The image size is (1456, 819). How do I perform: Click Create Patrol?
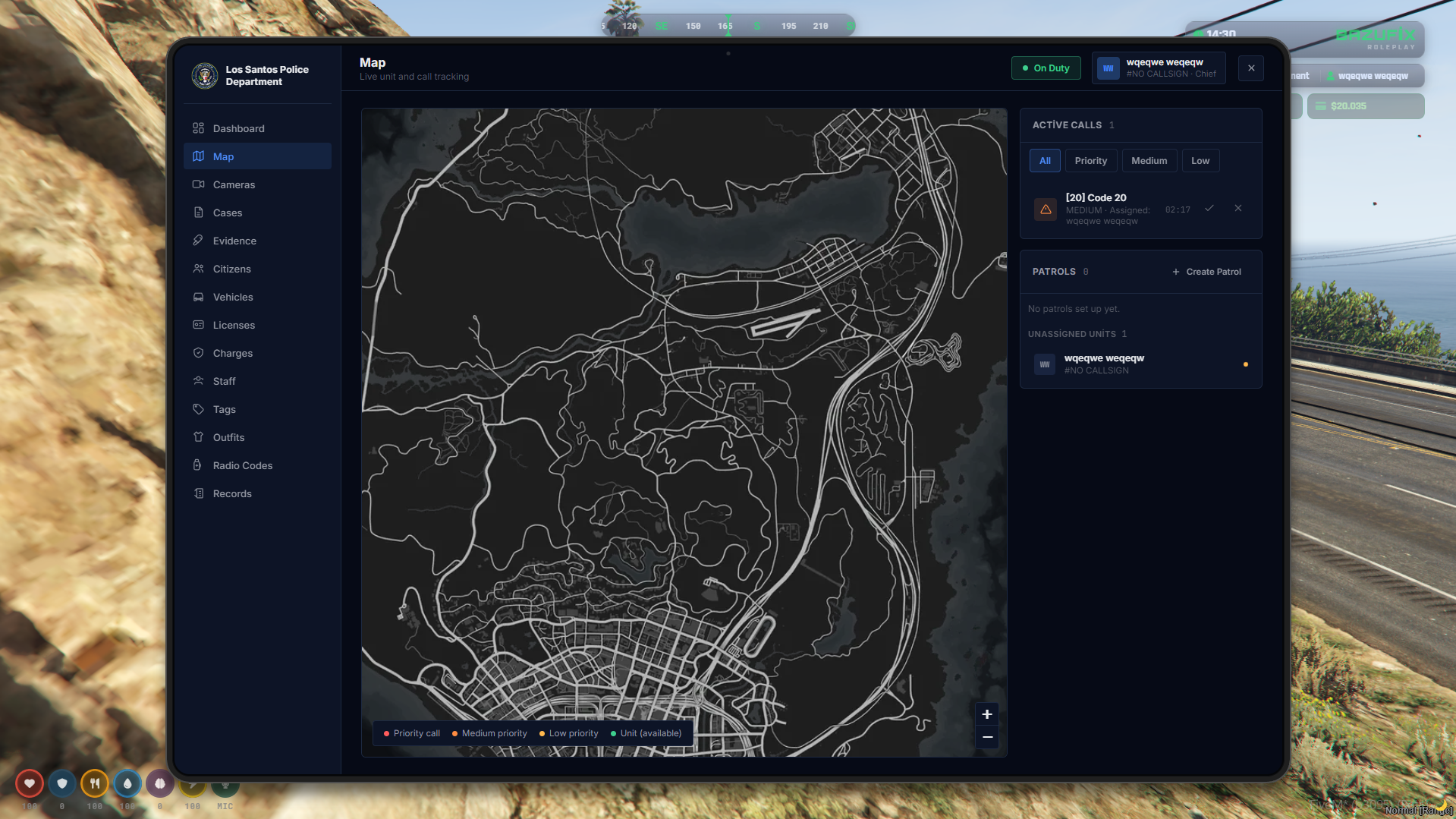pyautogui.click(x=1206, y=272)
